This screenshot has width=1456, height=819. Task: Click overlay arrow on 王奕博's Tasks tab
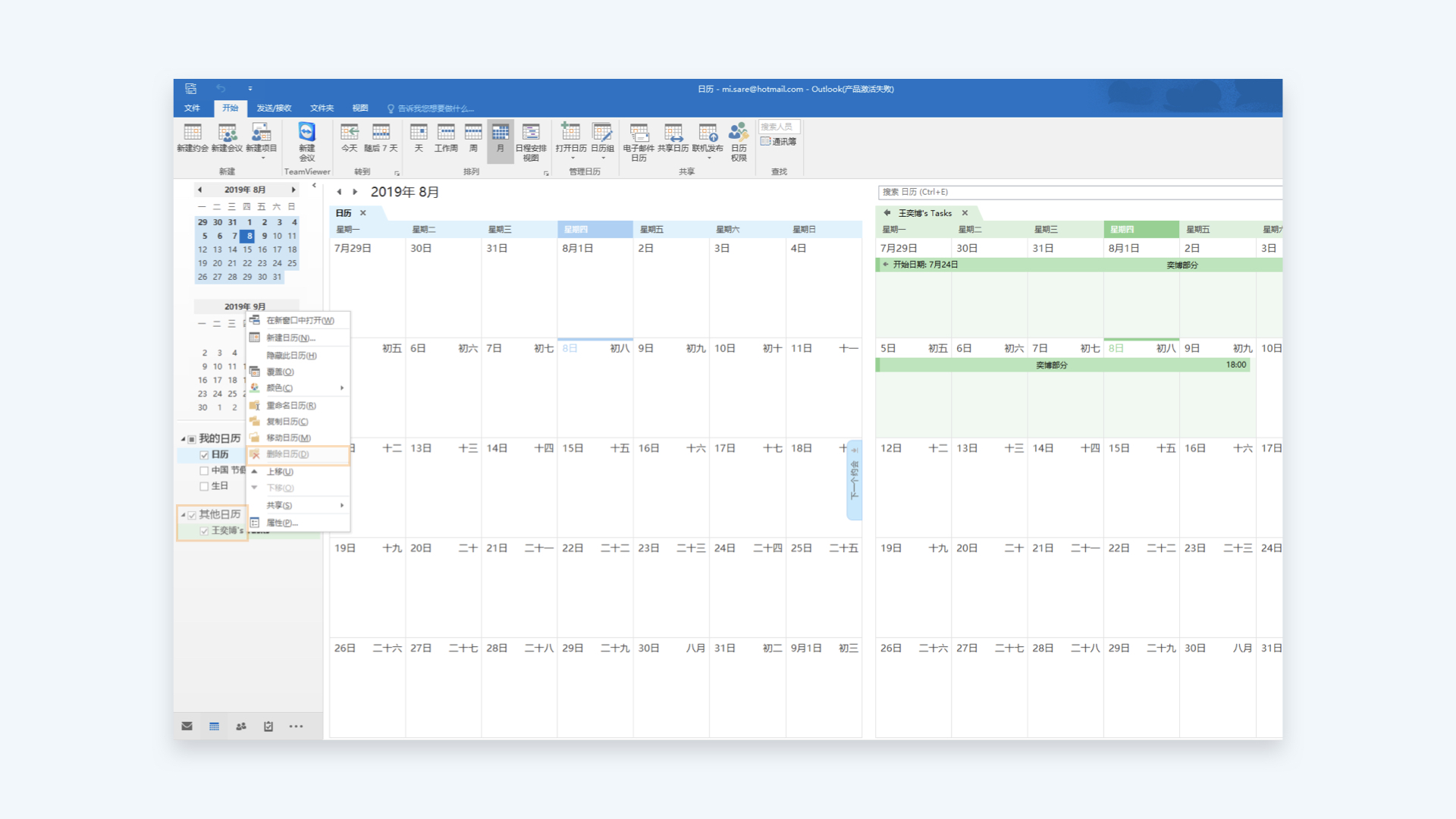point(887,213)
